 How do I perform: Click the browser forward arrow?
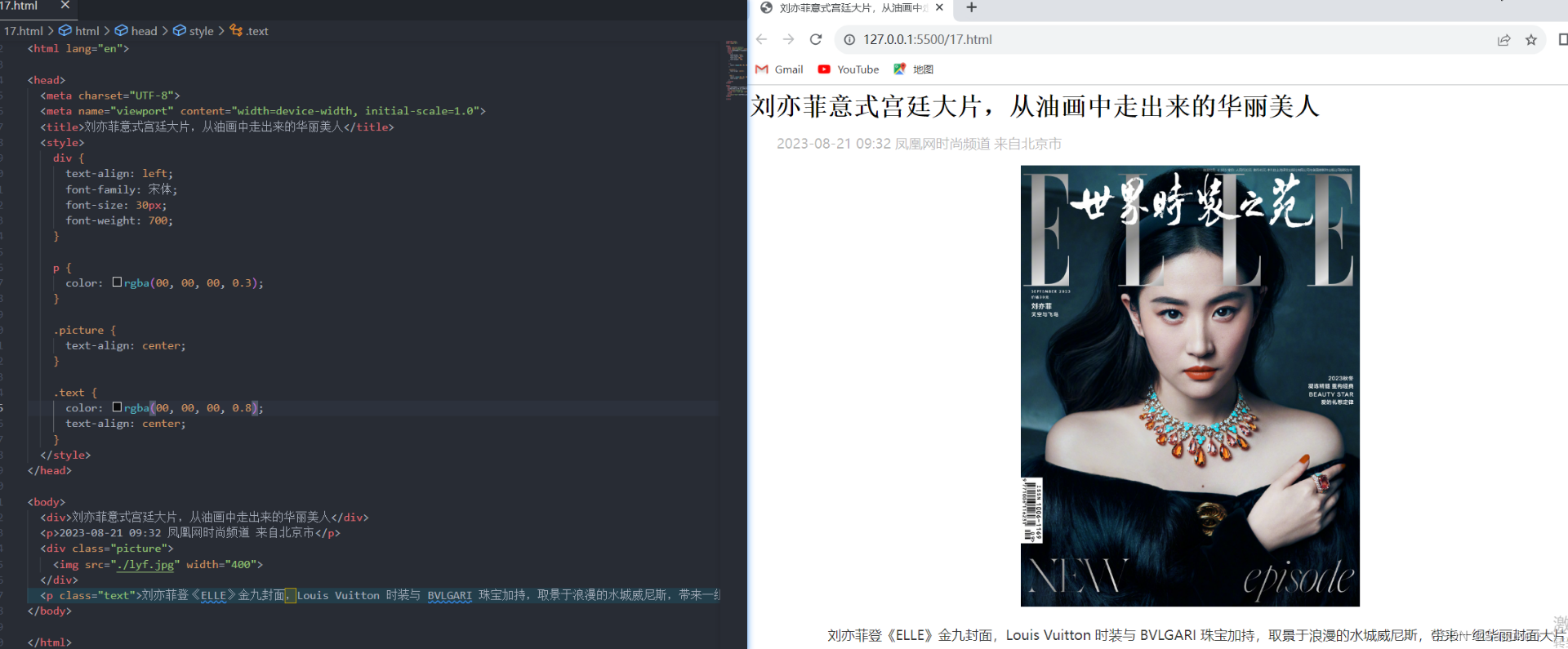tap(788, 39)
